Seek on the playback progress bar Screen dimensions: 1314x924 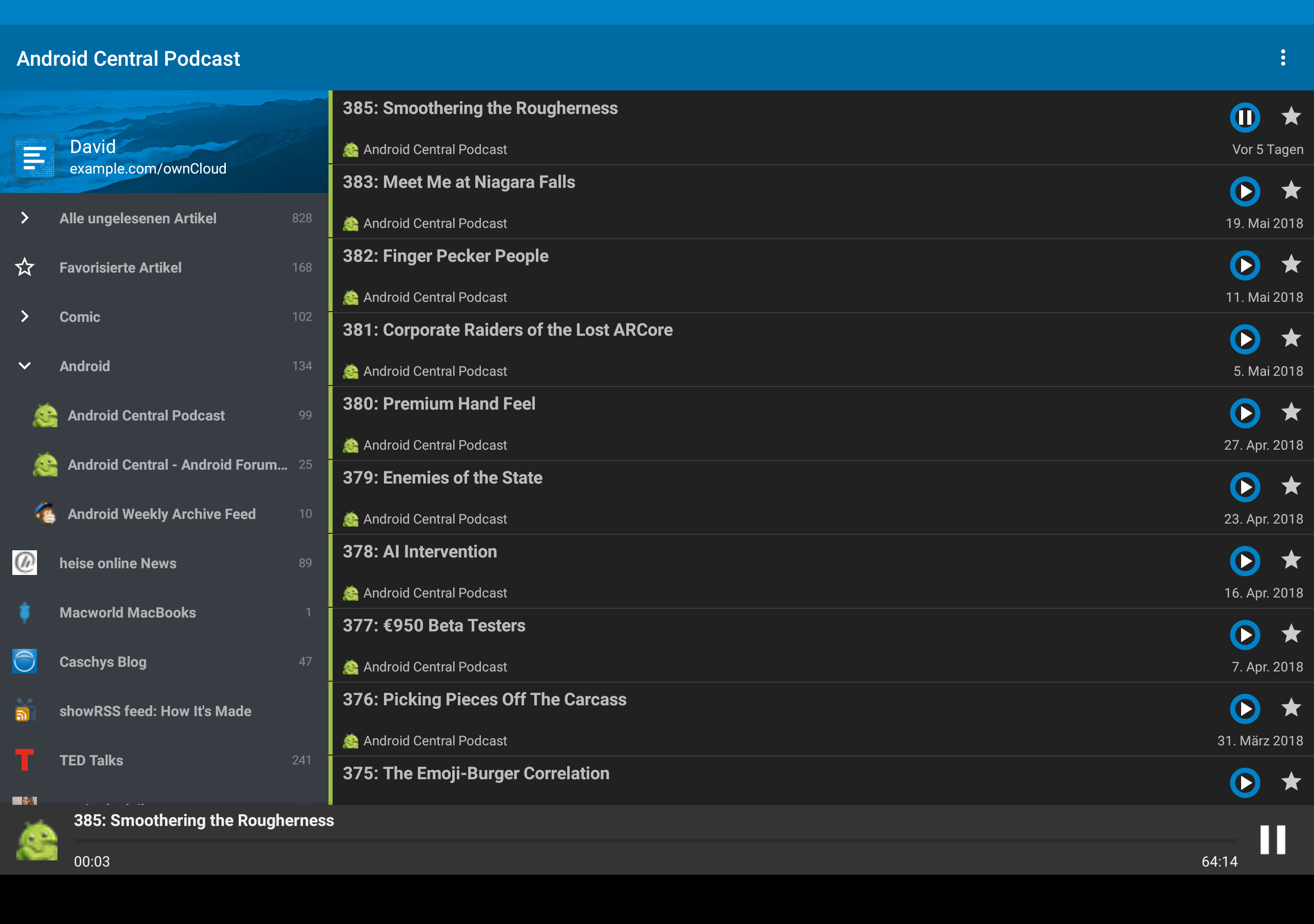coord(655,841)
